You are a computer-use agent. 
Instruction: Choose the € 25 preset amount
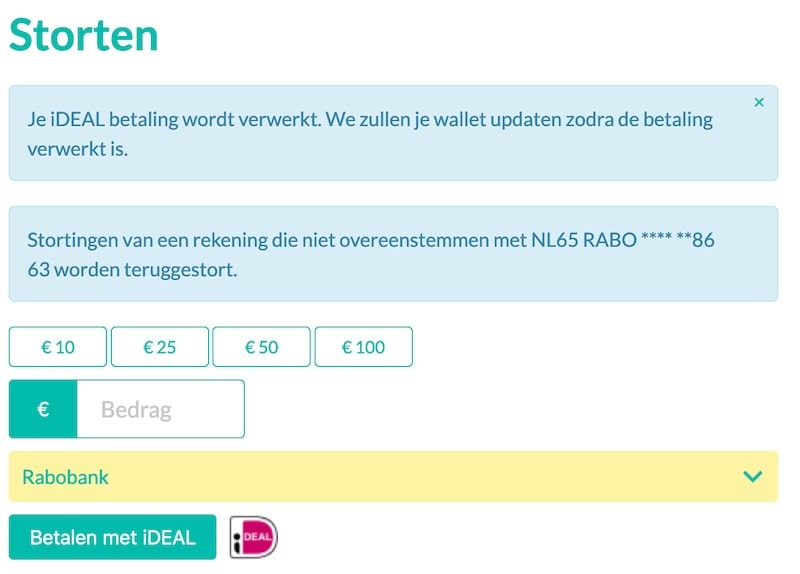pyautogui.click(x=160, y=347)
